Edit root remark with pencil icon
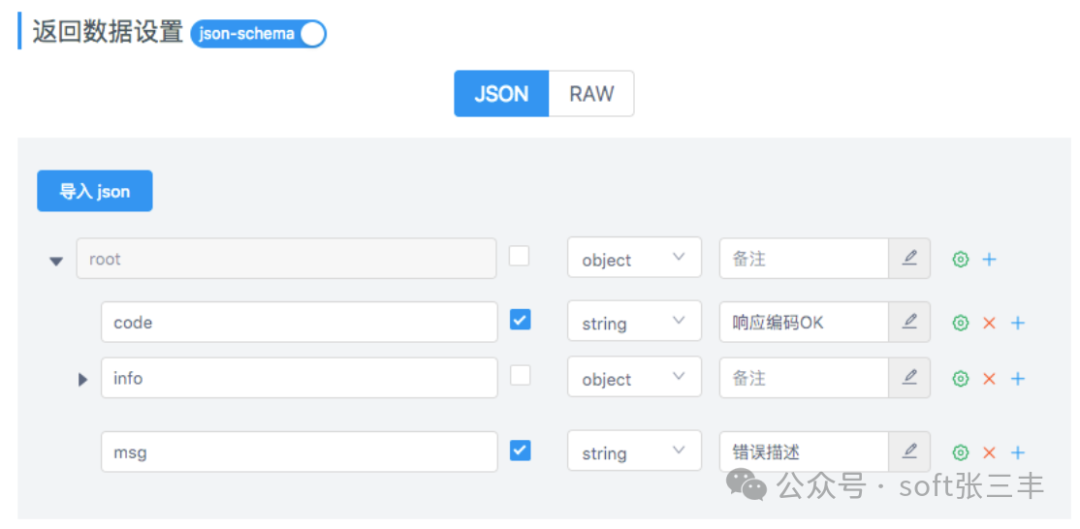This screenshot has width=1080, height=529. [x=910, y=258]
